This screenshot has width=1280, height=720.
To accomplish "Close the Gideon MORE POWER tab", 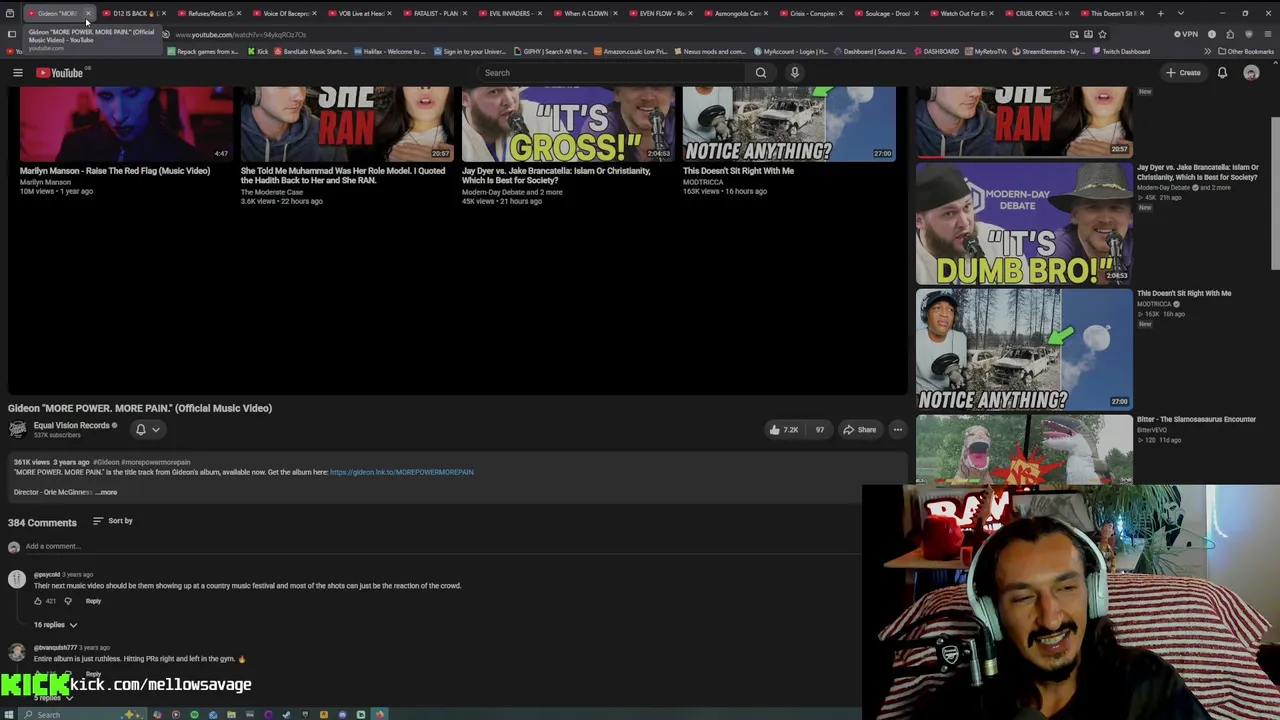I will coord(88,13).
